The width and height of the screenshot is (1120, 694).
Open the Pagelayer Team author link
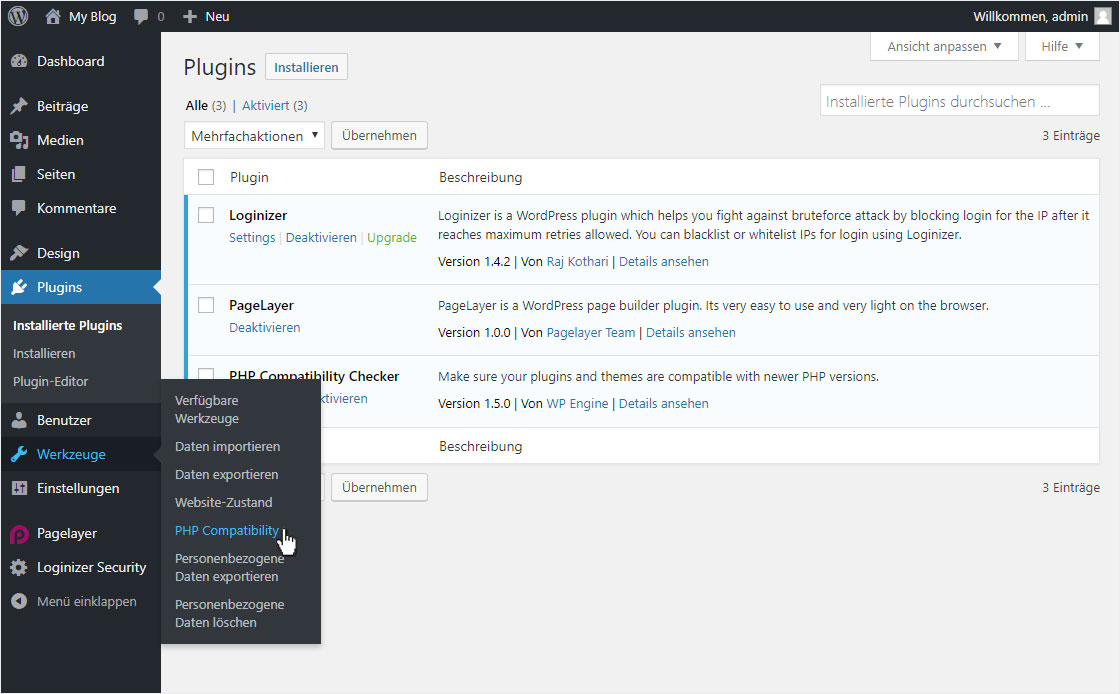pos(591,333)
